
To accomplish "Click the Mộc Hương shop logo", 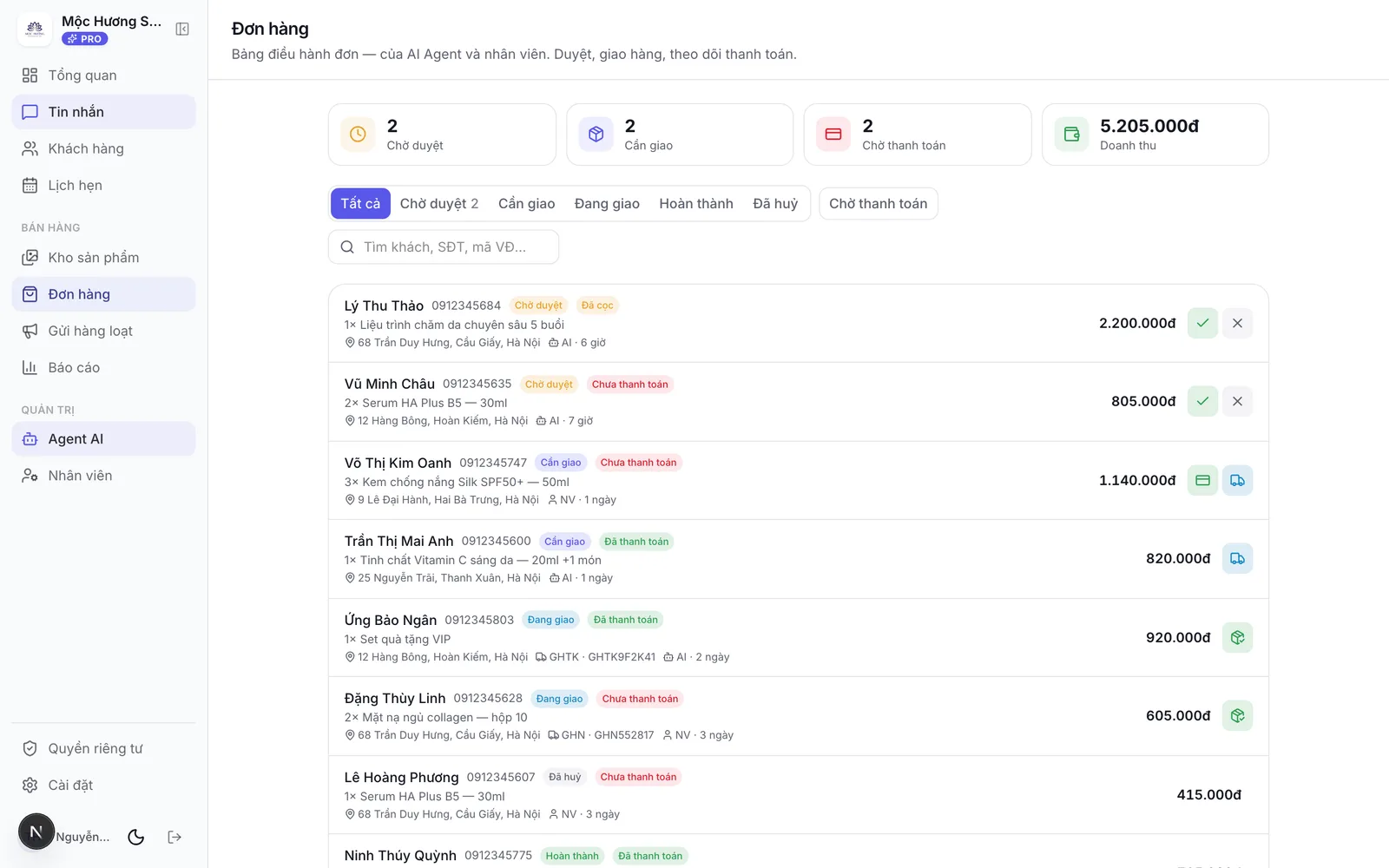I will point(35,29).
